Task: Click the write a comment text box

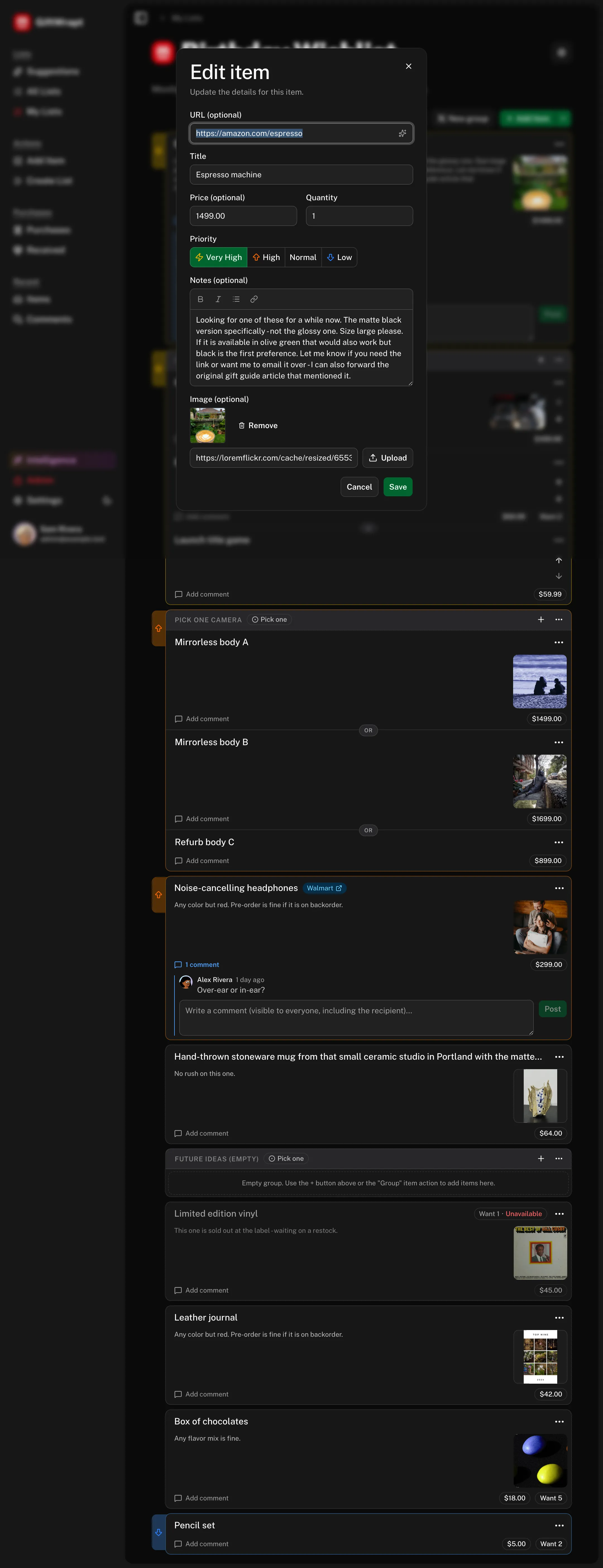Action: click(x=356, y=1018)
